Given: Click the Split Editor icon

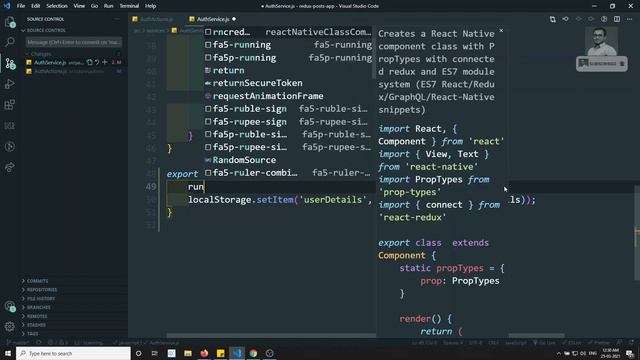Looking at the screenshot, I should tap(617, 19).
